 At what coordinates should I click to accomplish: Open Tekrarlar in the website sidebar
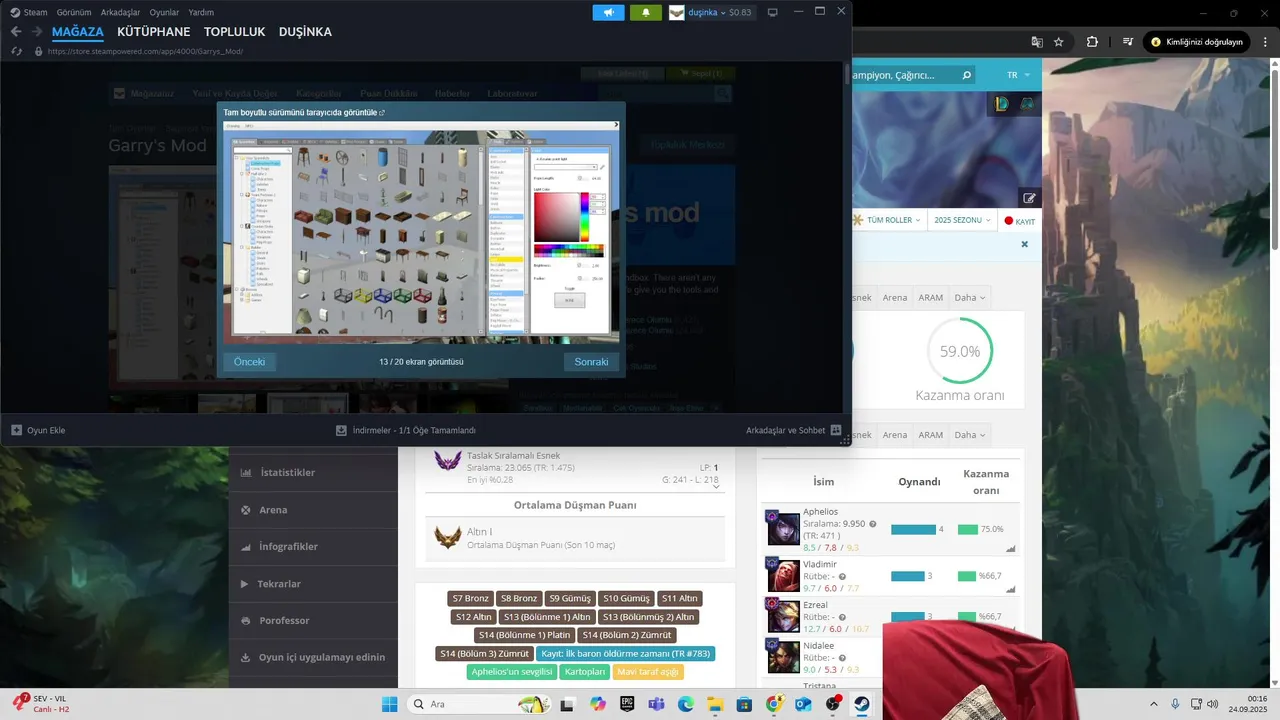coord(313,584)
